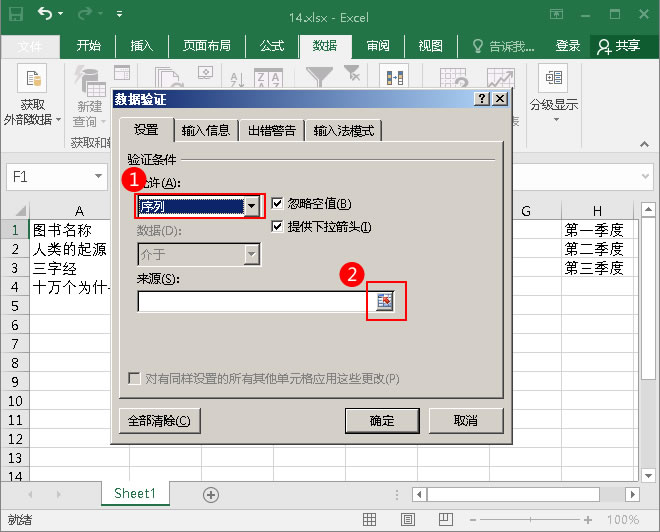Click the Save icon in the title bar
The image size is (660, 532).
(16, 14)
